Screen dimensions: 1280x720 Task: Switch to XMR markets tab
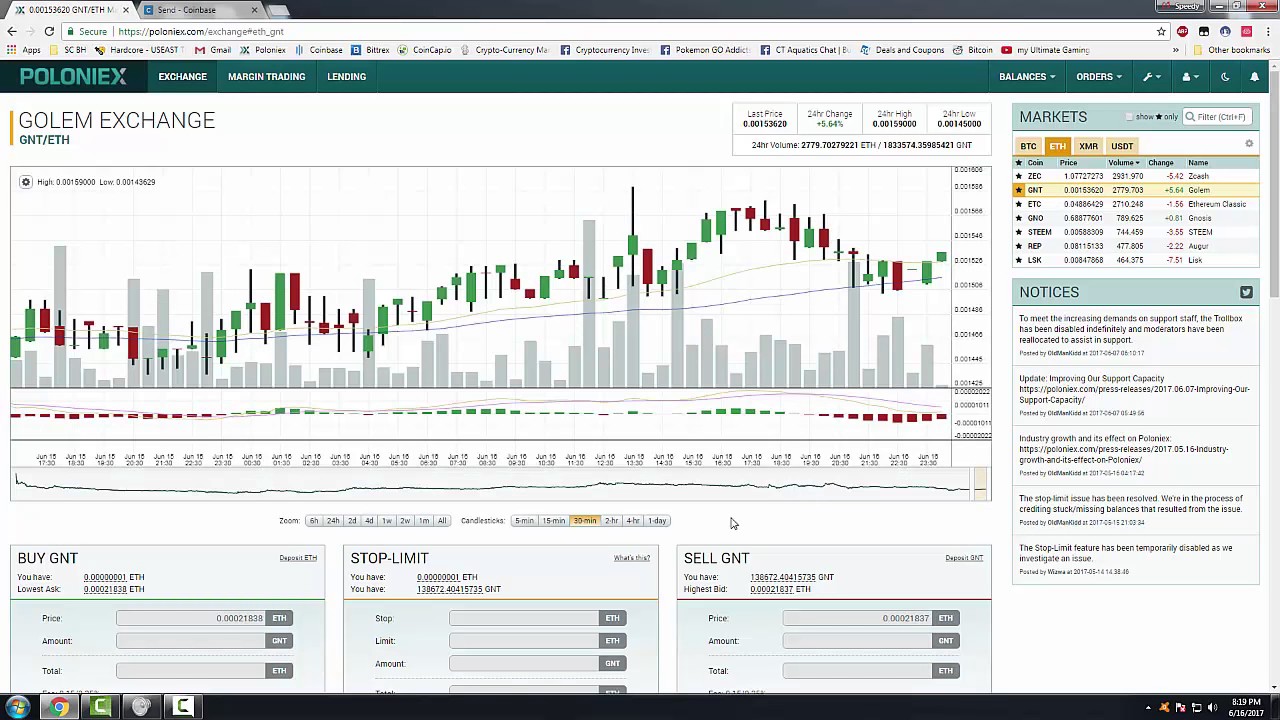(1088, 146)
